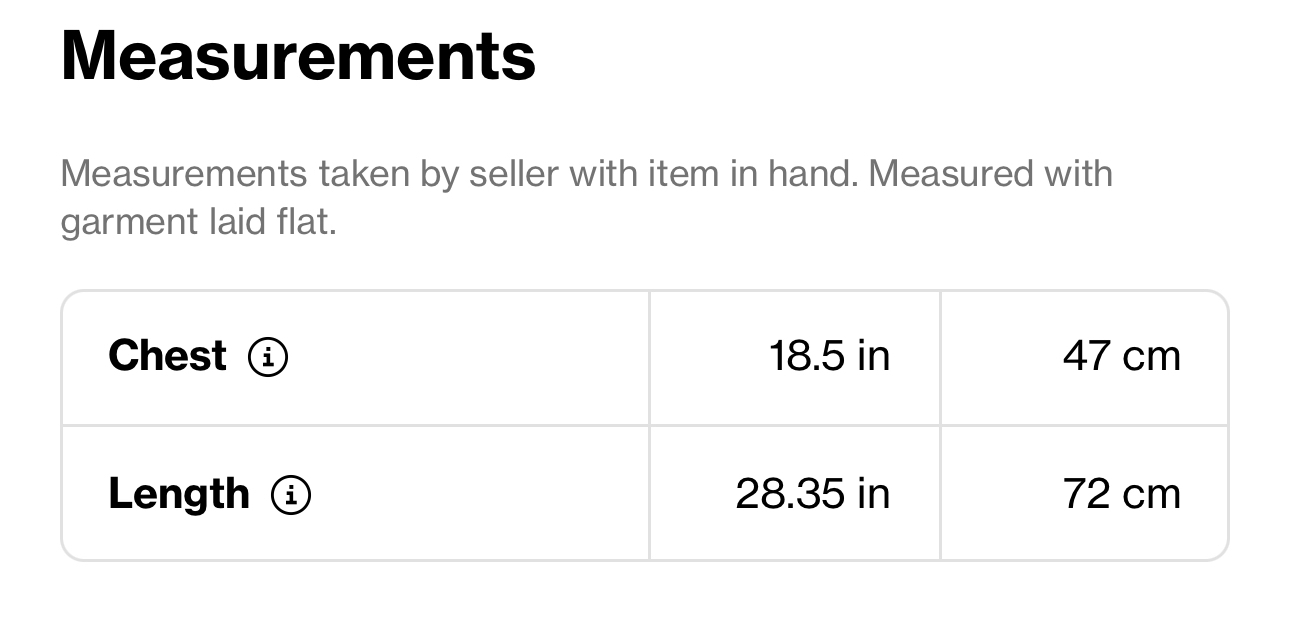Click 'garment laid flat.' description line
This screenshot has height=625, width=1290.
pos(198,221)
